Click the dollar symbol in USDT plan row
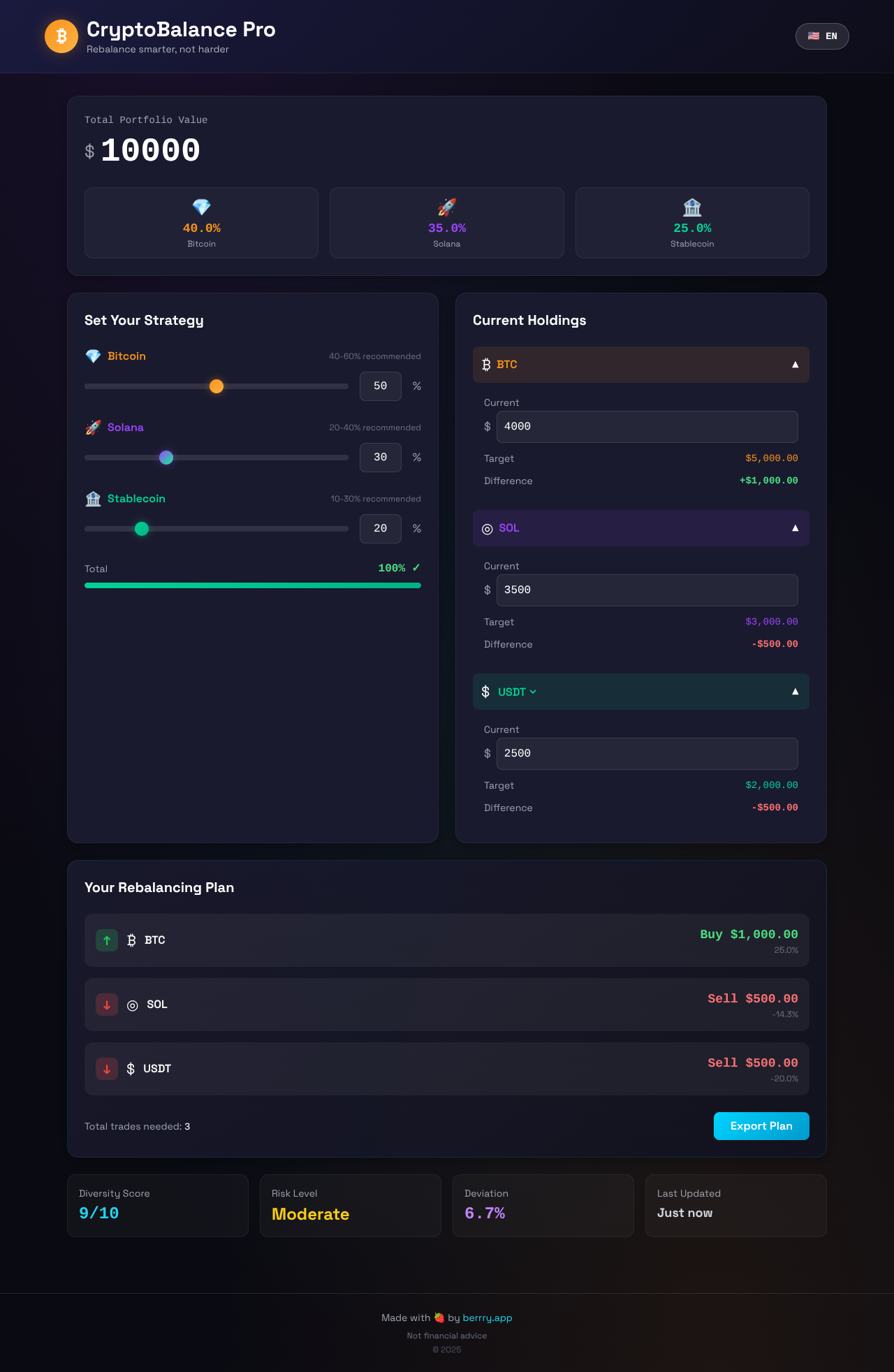Image resolution: width=894 pixels, height=1372 pixels. coord(131,1069)
